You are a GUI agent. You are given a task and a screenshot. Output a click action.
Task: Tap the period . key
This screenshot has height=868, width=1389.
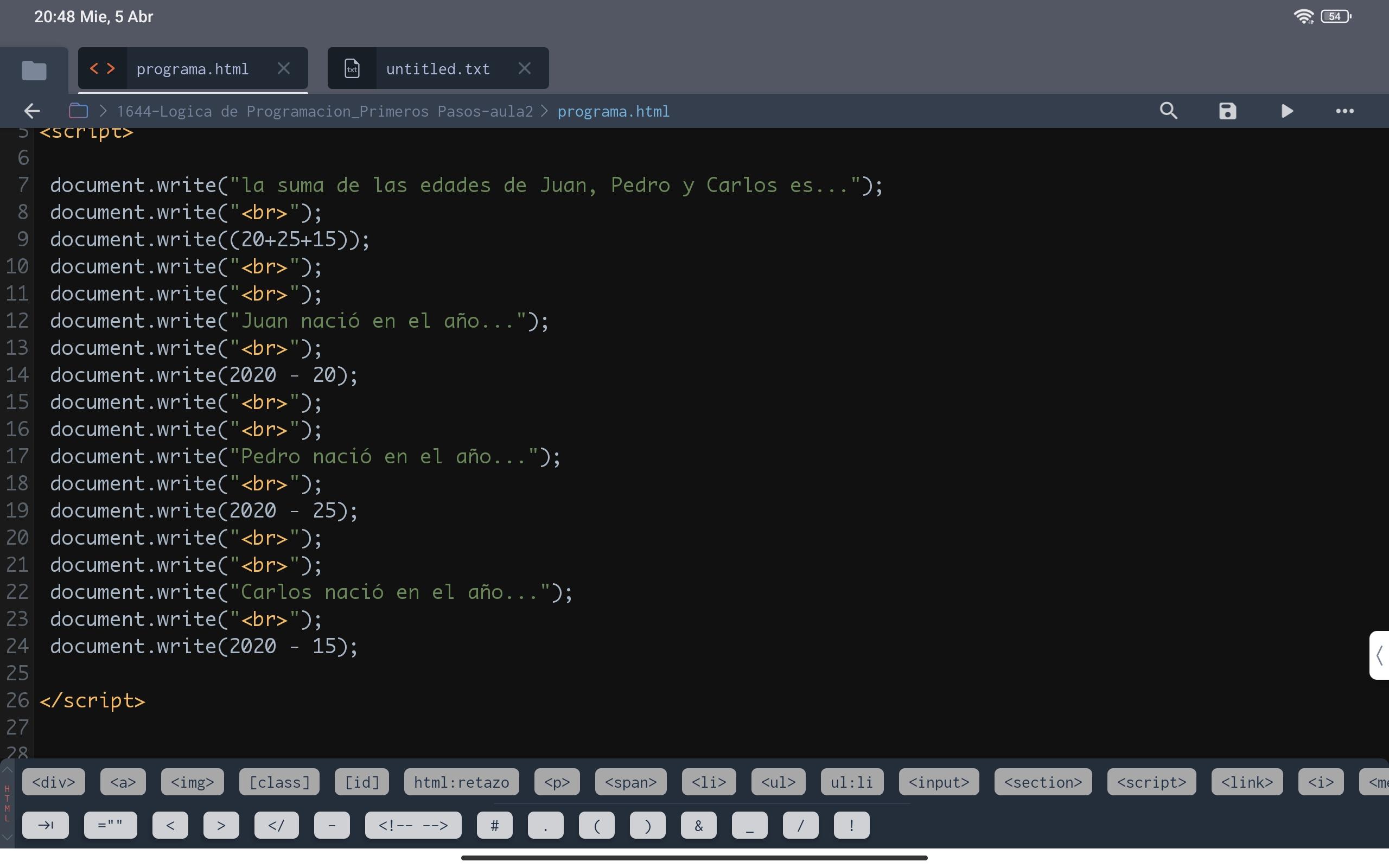[x=545, y=825]
